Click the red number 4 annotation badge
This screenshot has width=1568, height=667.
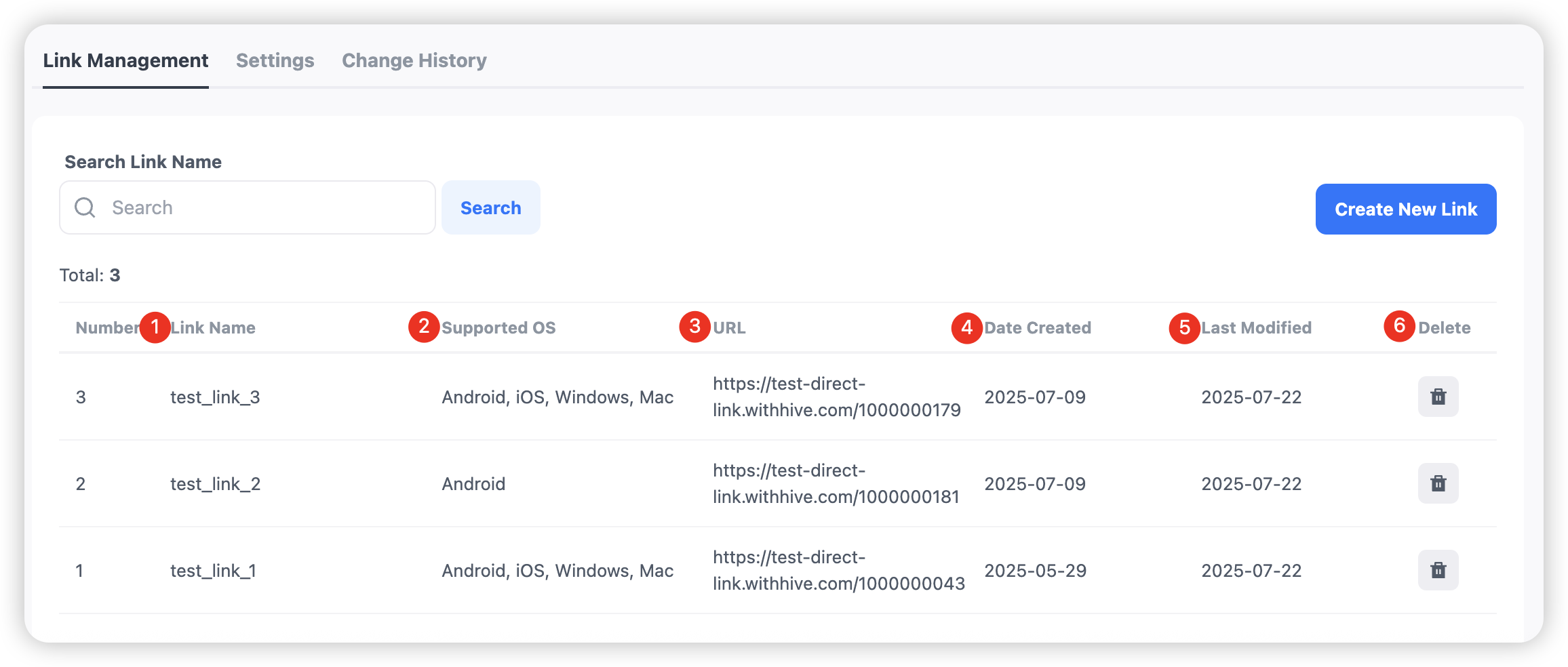click(x=966, y=328)
